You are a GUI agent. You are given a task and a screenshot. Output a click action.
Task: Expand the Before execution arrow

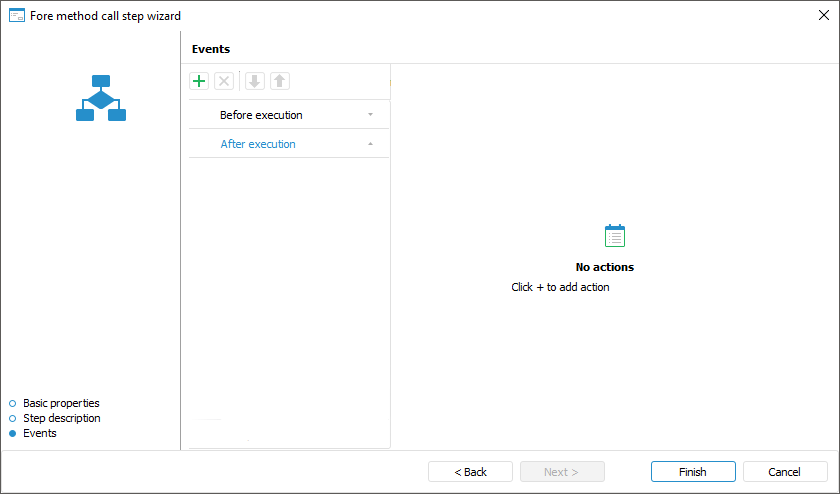(370, 115)
